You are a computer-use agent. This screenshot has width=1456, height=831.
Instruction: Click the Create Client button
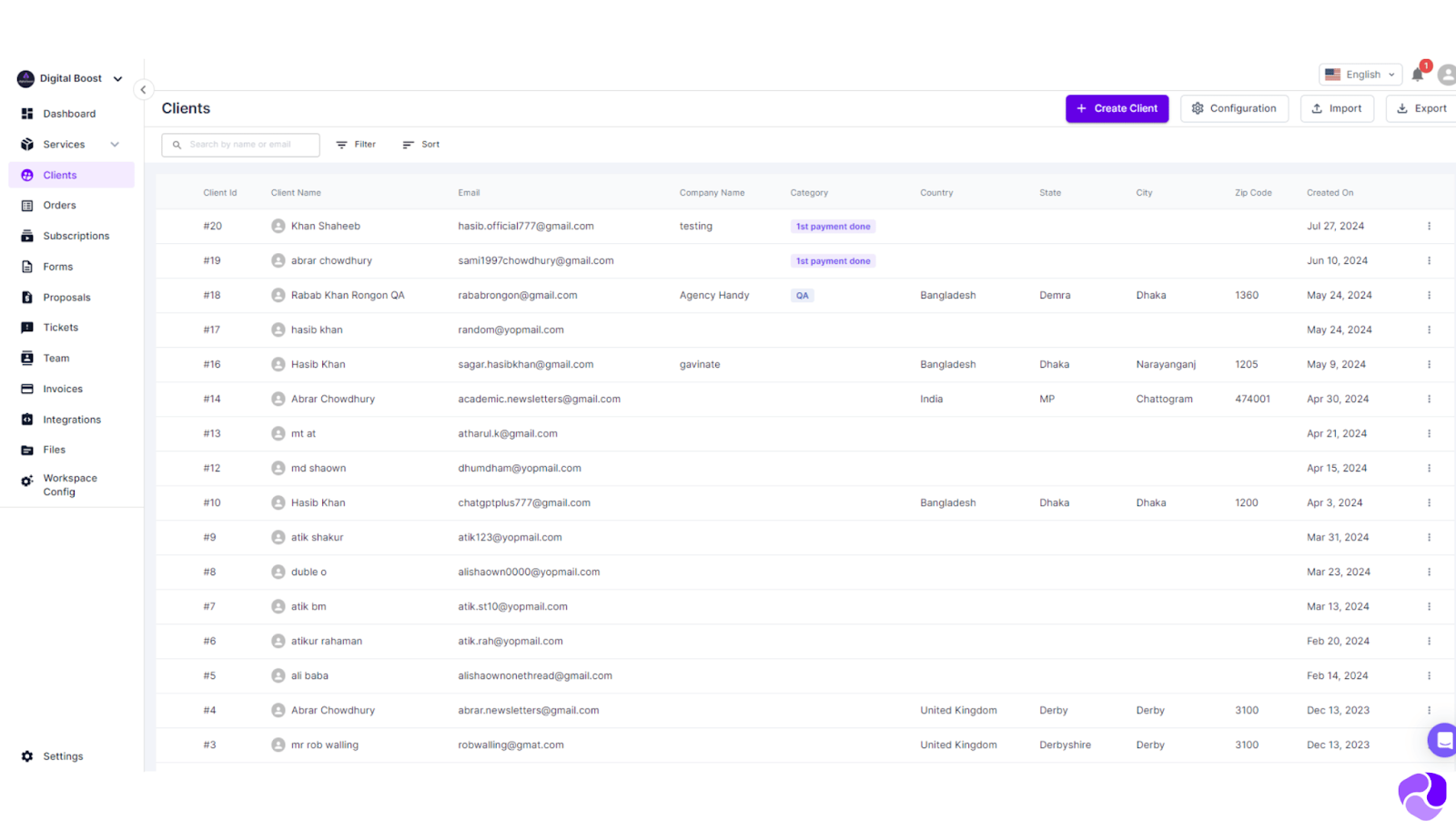1117,108
